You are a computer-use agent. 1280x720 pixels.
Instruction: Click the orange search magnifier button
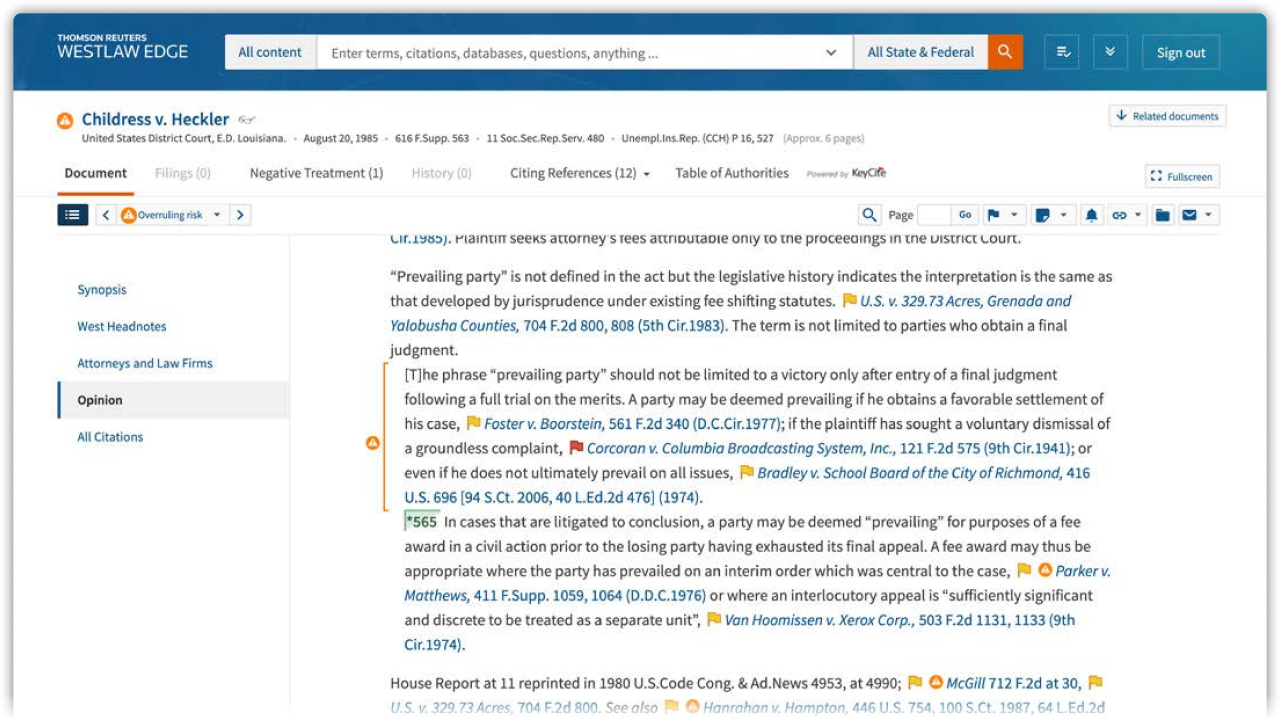click(1005, 51)
